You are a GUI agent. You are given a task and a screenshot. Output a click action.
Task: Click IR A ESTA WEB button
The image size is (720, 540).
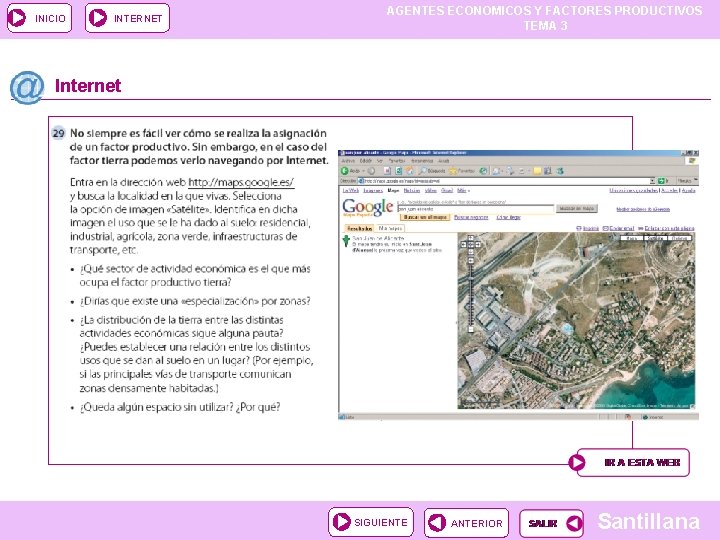(x=630, y=462)
